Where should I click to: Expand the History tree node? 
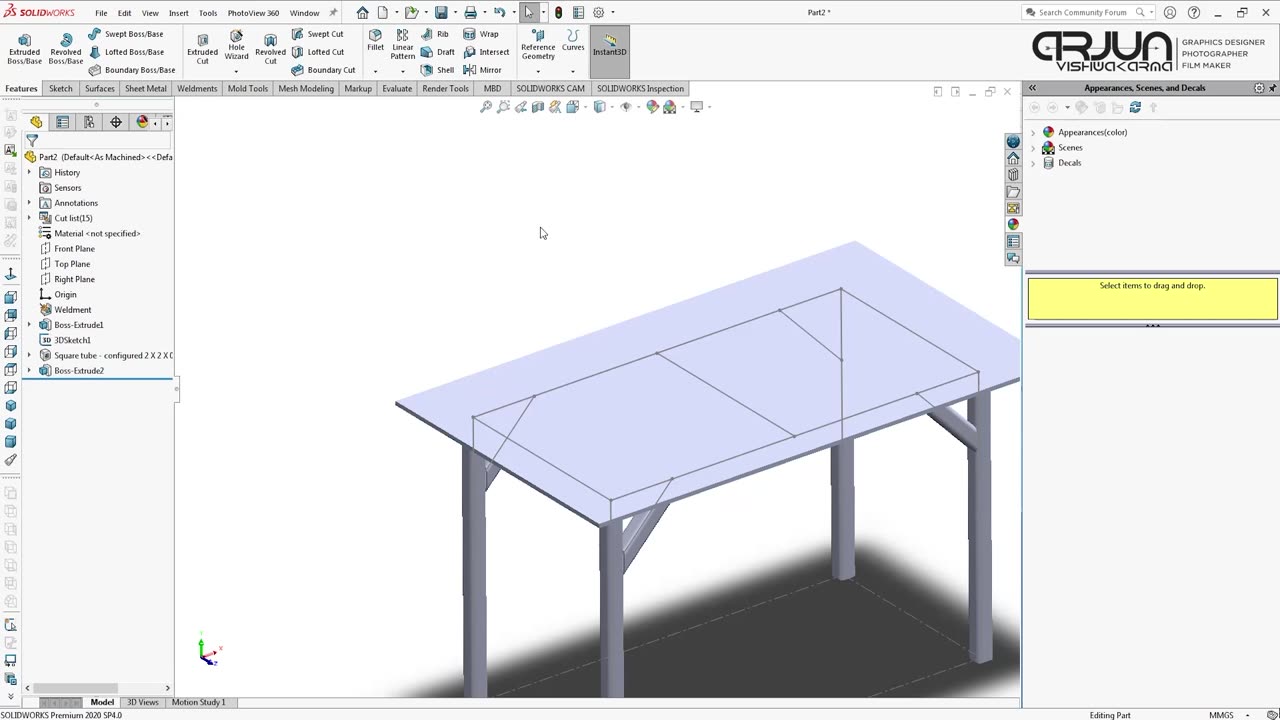click(29, 173)
